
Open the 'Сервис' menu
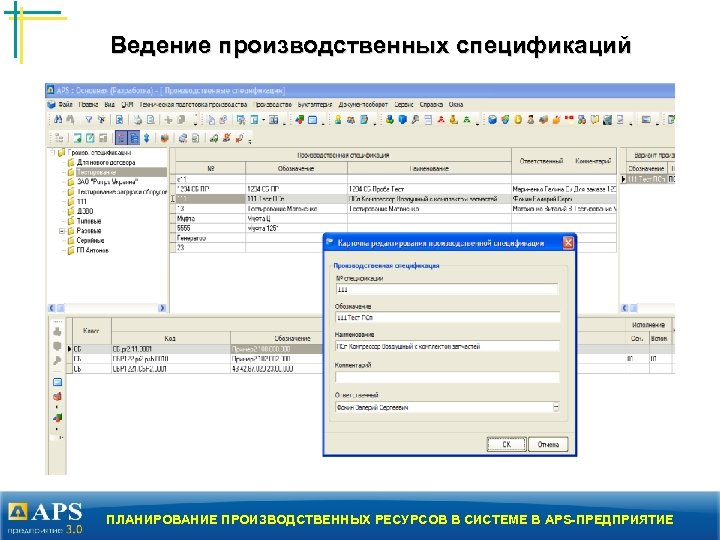tap(404, 104)
